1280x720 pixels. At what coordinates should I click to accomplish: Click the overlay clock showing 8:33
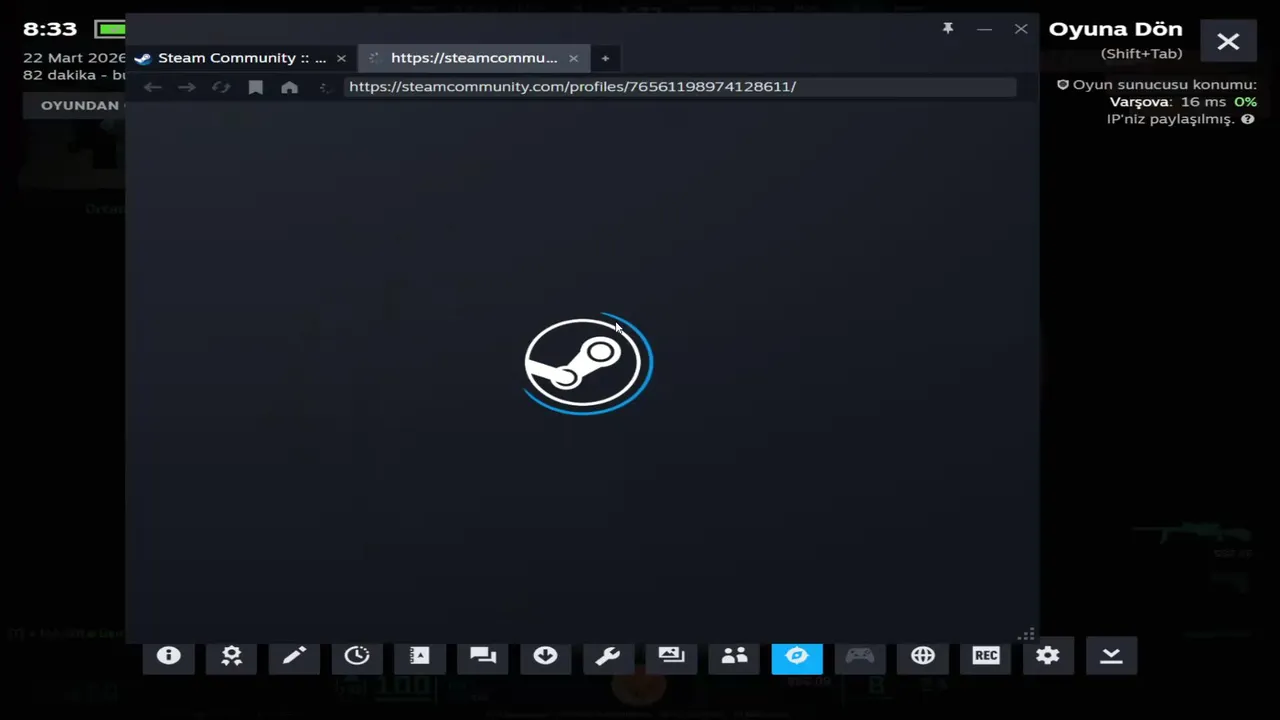click(50, 29)
